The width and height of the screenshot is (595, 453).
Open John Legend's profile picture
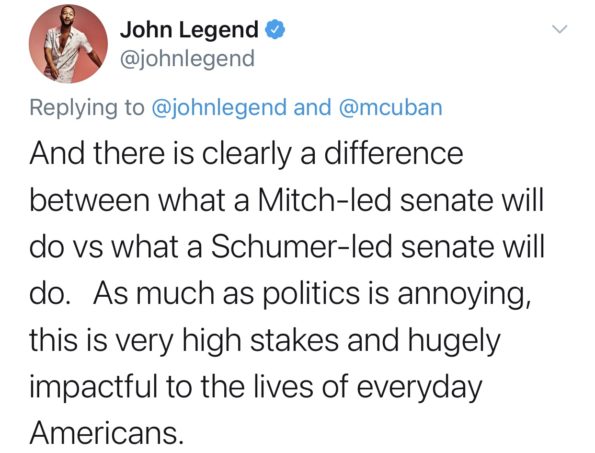click(x=68, y=44)
